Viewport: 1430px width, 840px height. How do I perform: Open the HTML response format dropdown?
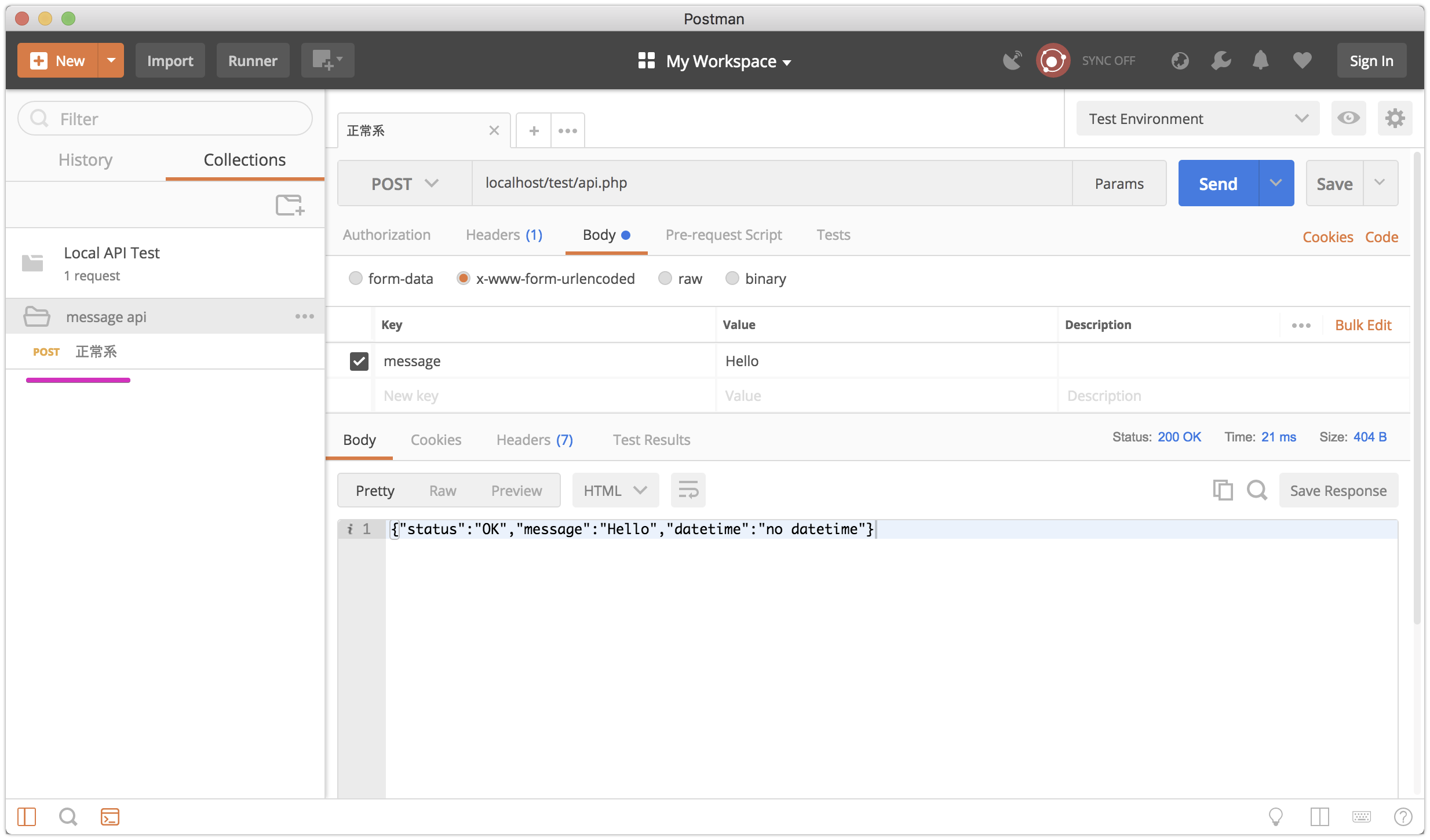(615, 490)
